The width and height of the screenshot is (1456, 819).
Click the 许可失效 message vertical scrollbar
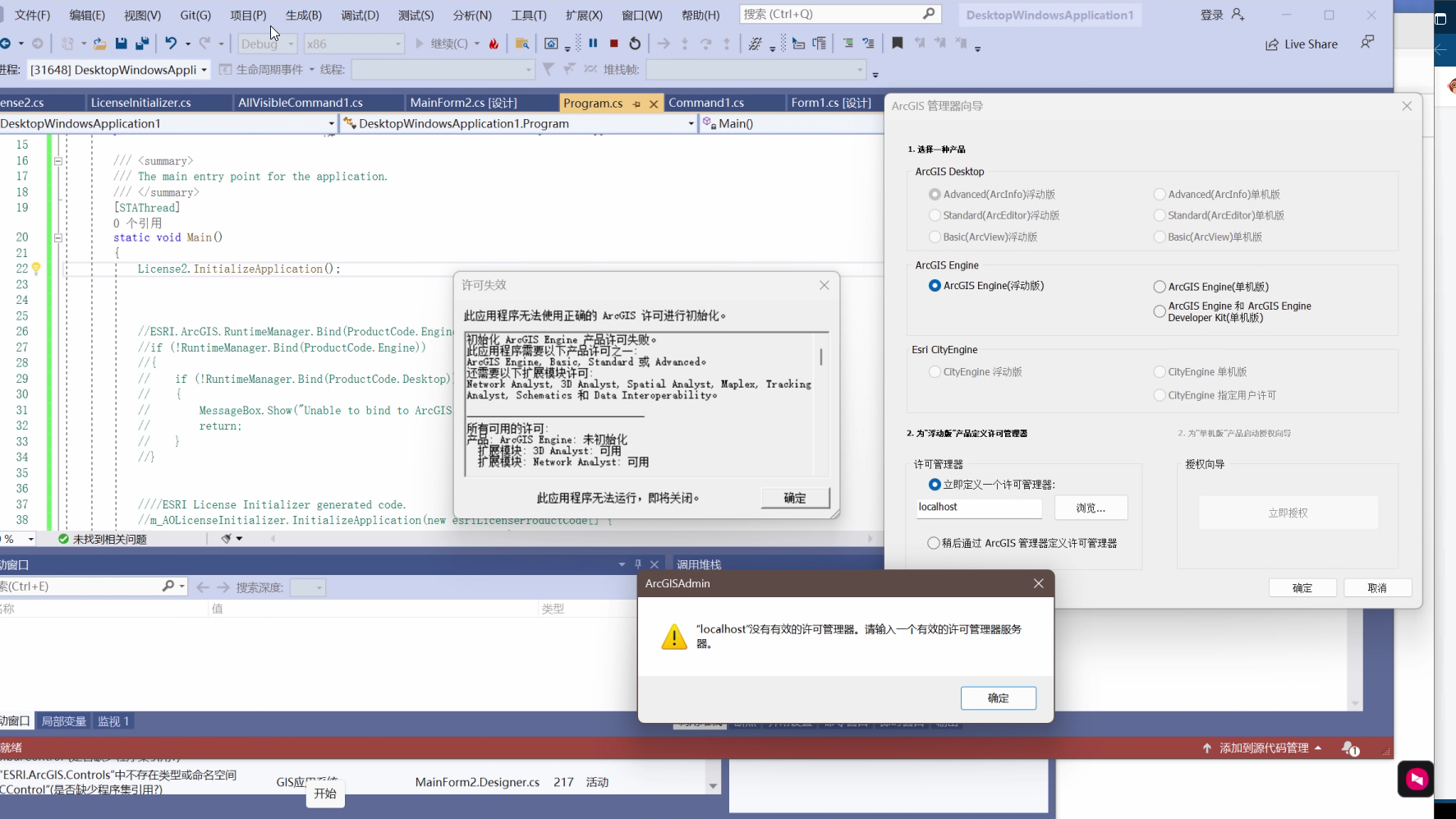click(x=821, y=403)
